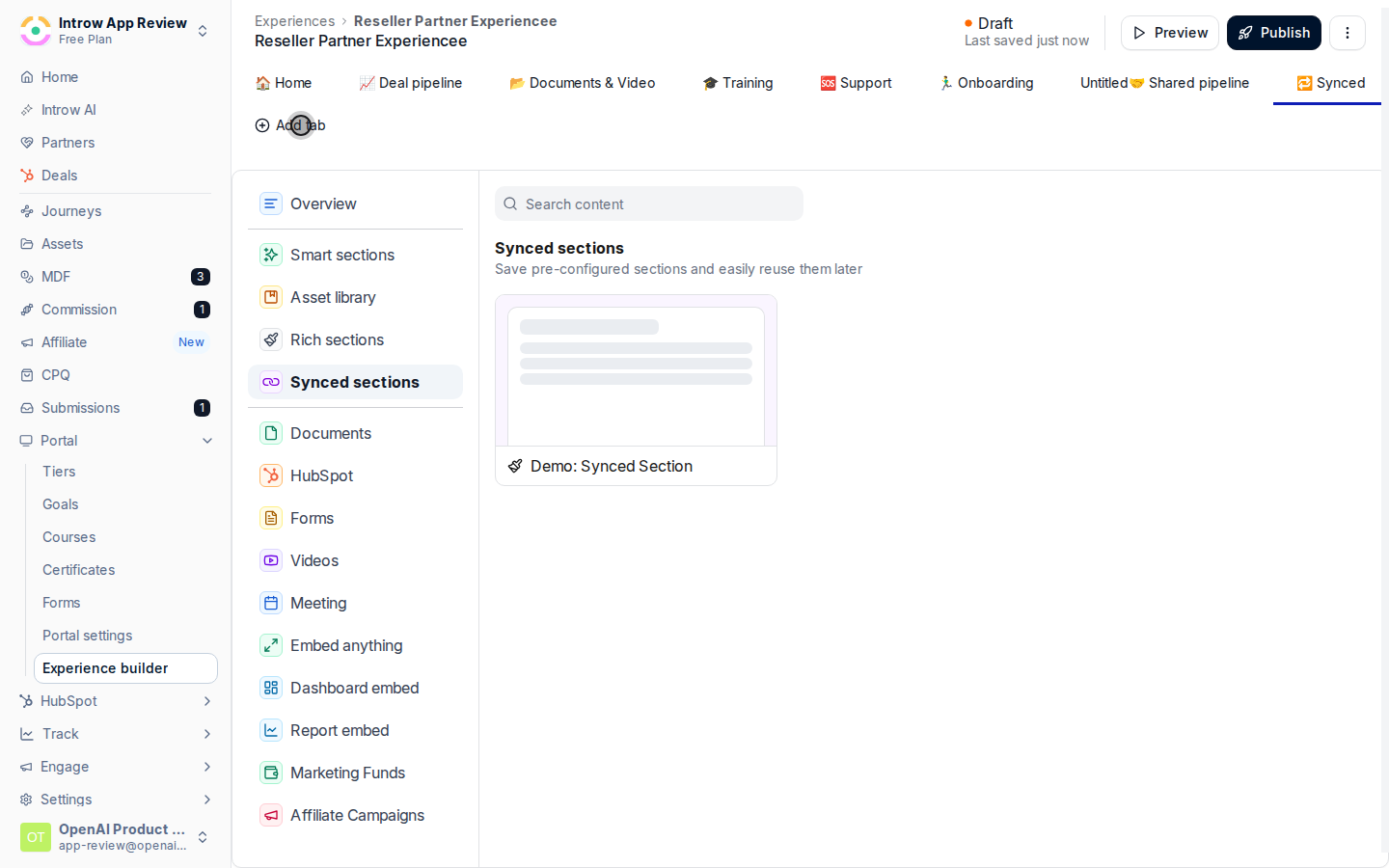Collapse the Portal section chevron
Image resolution: width=1389 pixels, height=868 pixels.
(207, 441)
